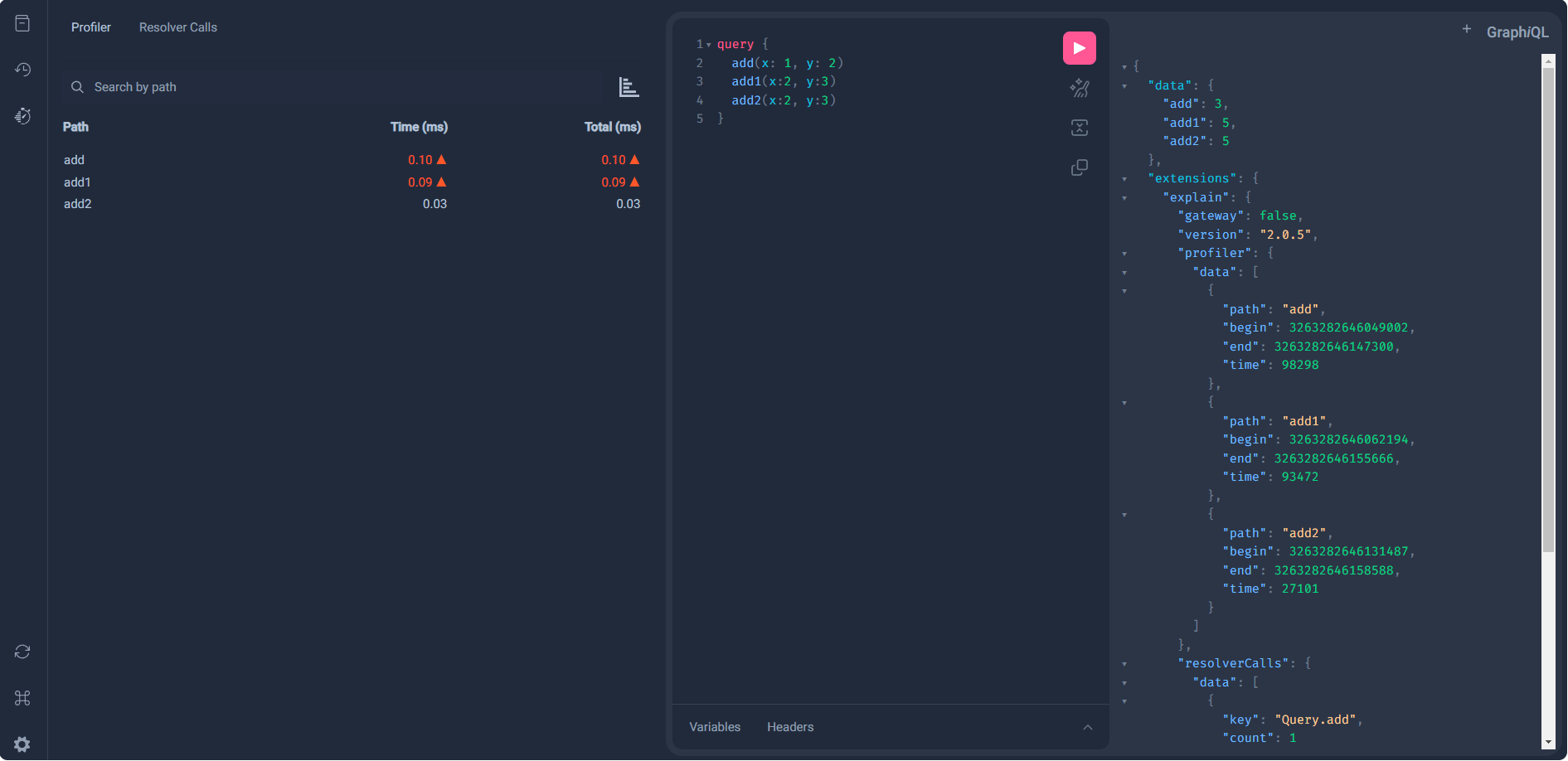
Task: Fold the query block at line 1
Action: tap(709, 45)
